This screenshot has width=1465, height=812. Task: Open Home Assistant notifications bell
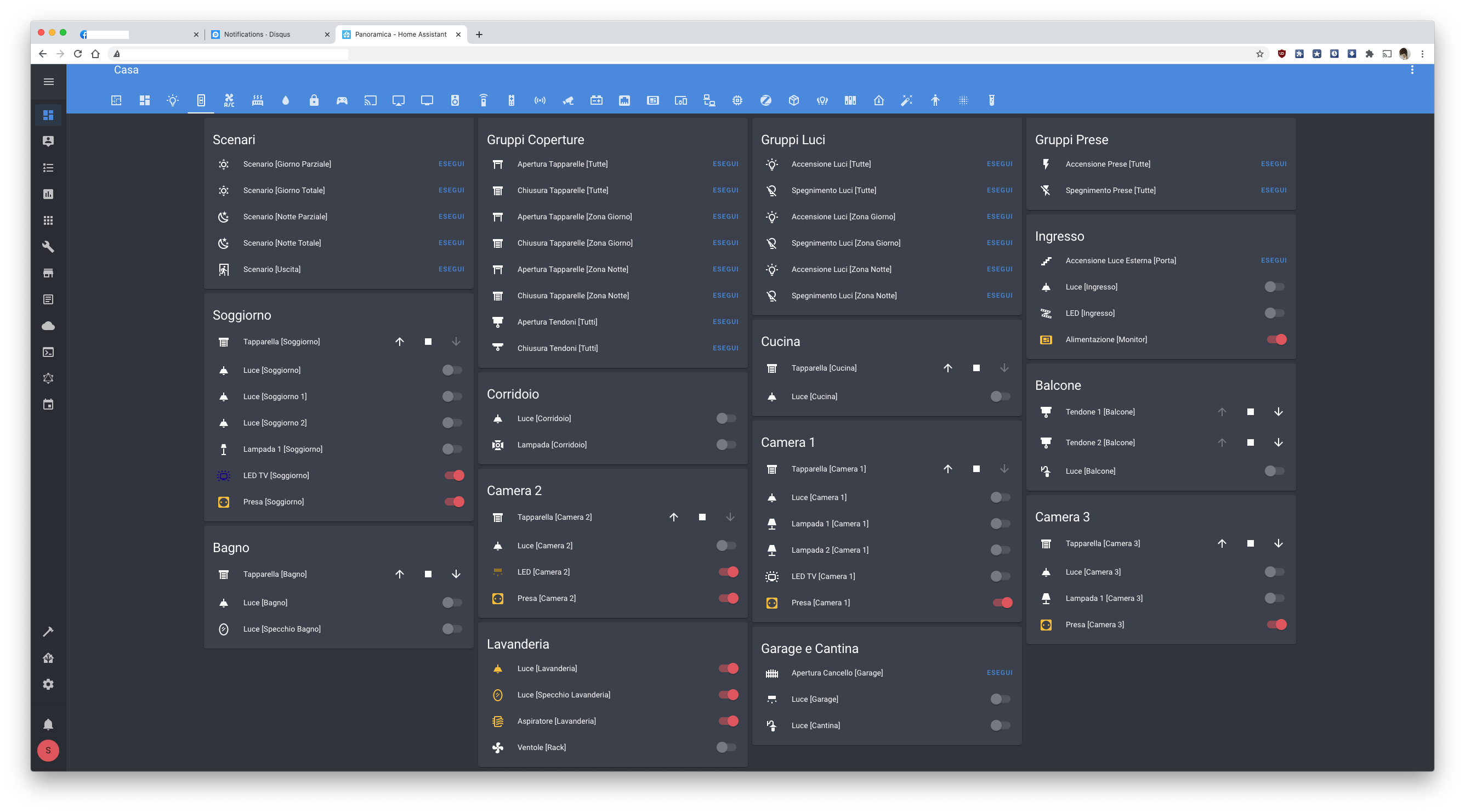[x=48, y=724]
